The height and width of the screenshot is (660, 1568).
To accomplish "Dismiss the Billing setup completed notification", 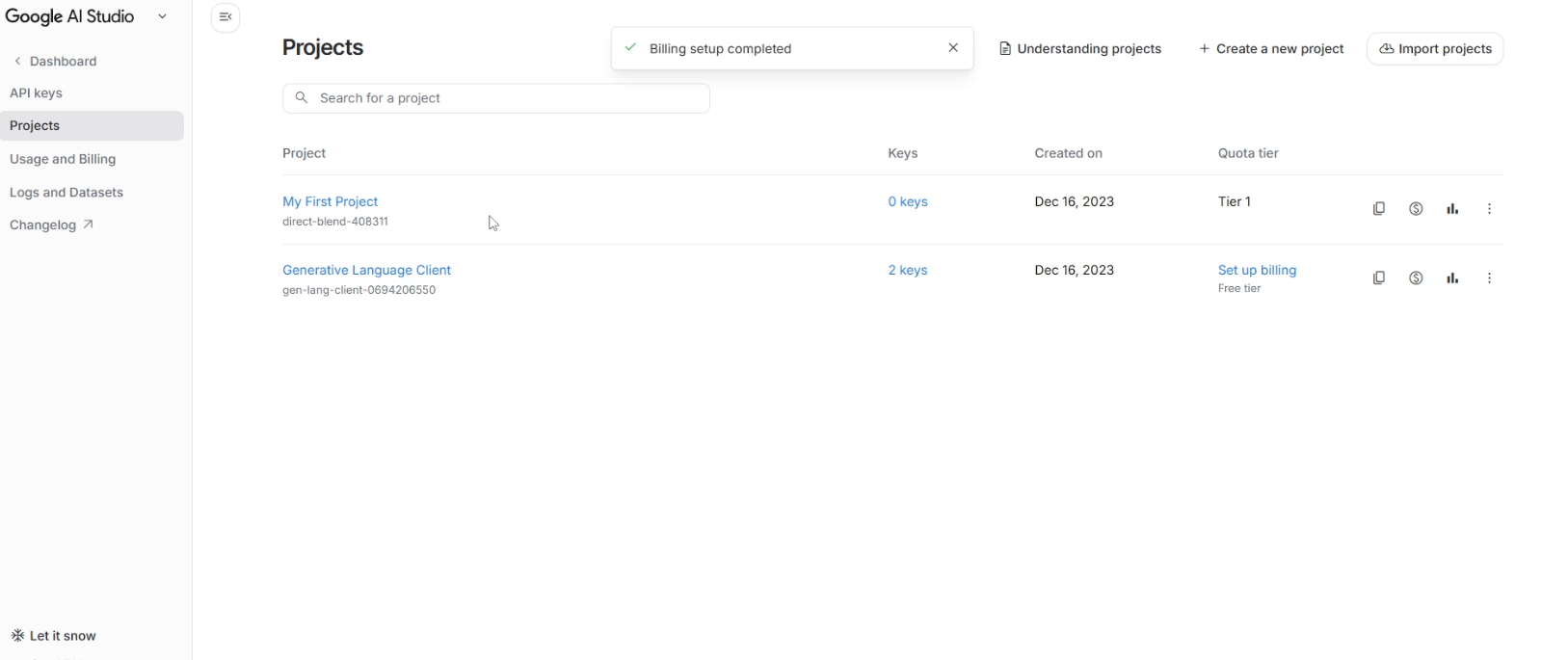I will (x=953, y=48).
